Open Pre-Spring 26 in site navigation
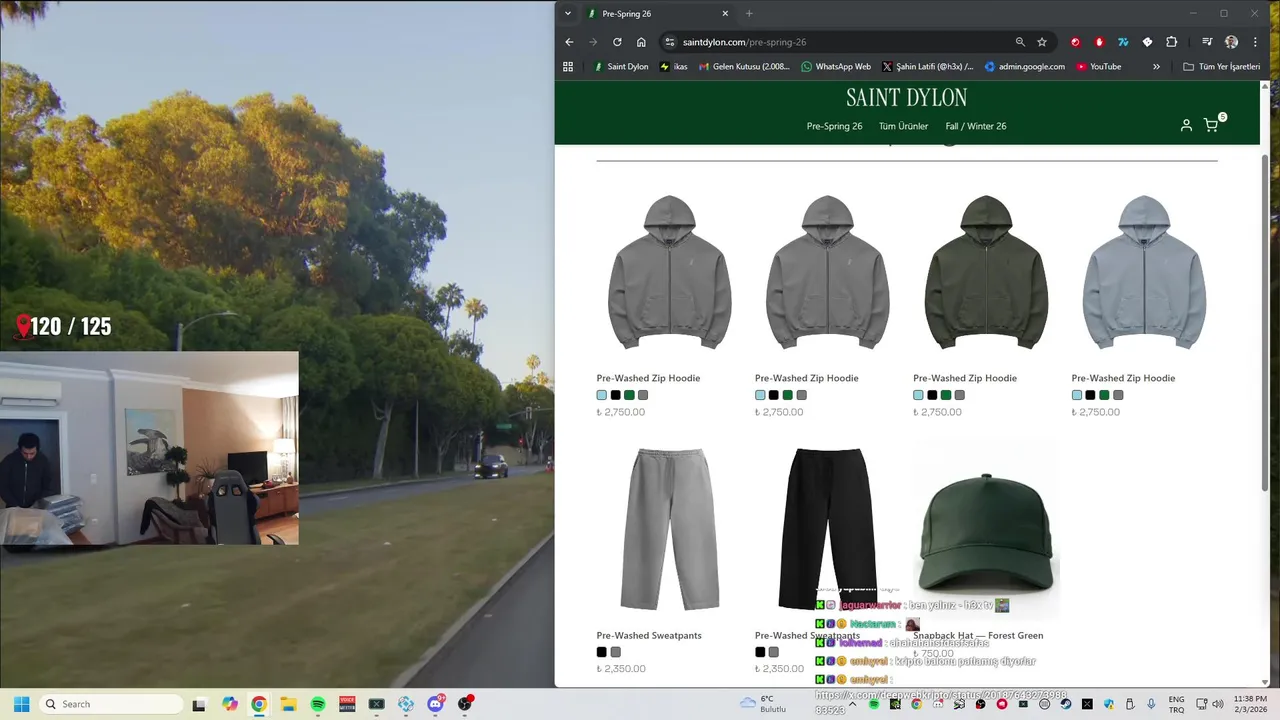The height and width of the screenshot is (720, 1280). [834, 126]
